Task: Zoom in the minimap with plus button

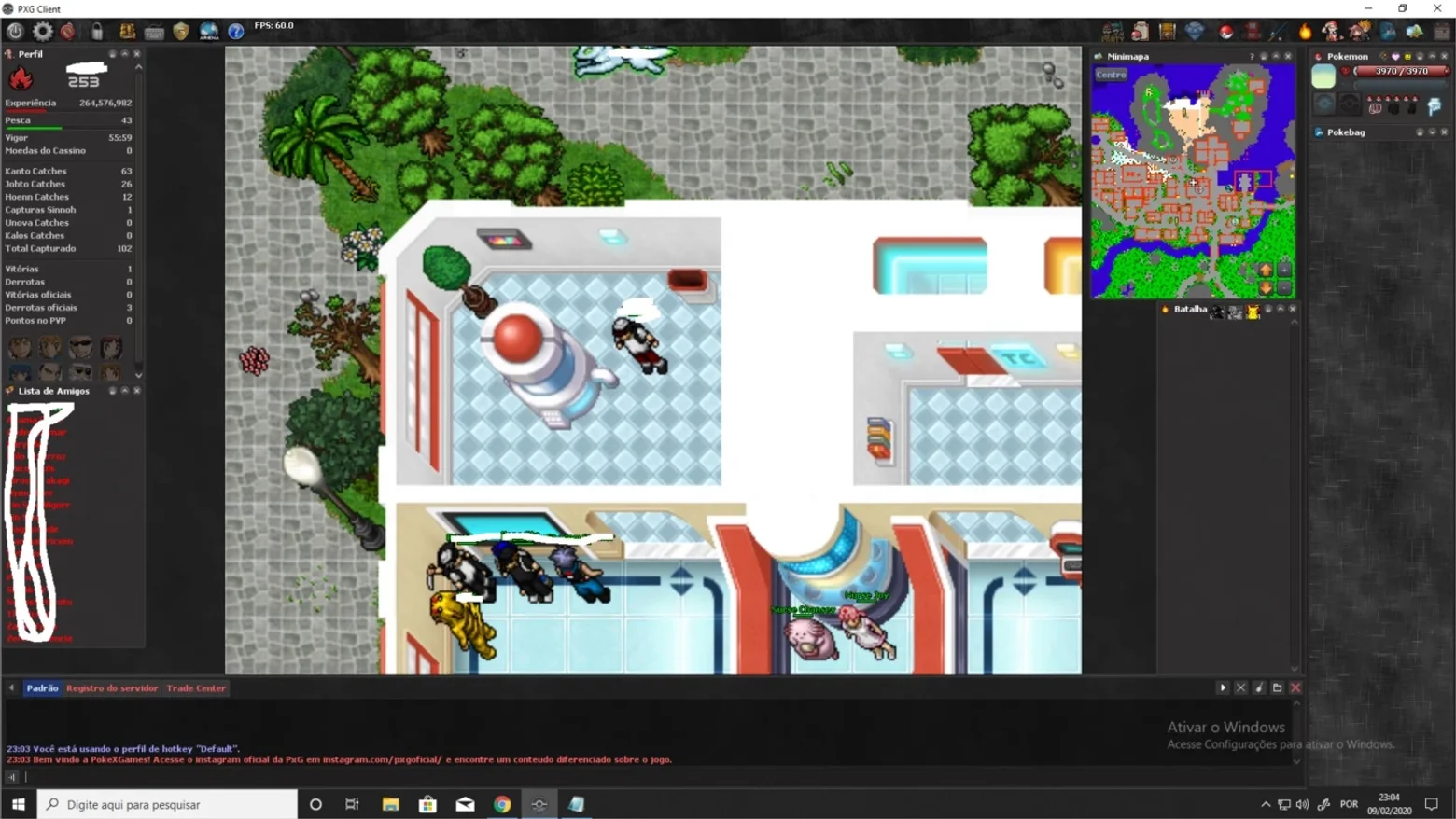Action: tap(1284, 270)
